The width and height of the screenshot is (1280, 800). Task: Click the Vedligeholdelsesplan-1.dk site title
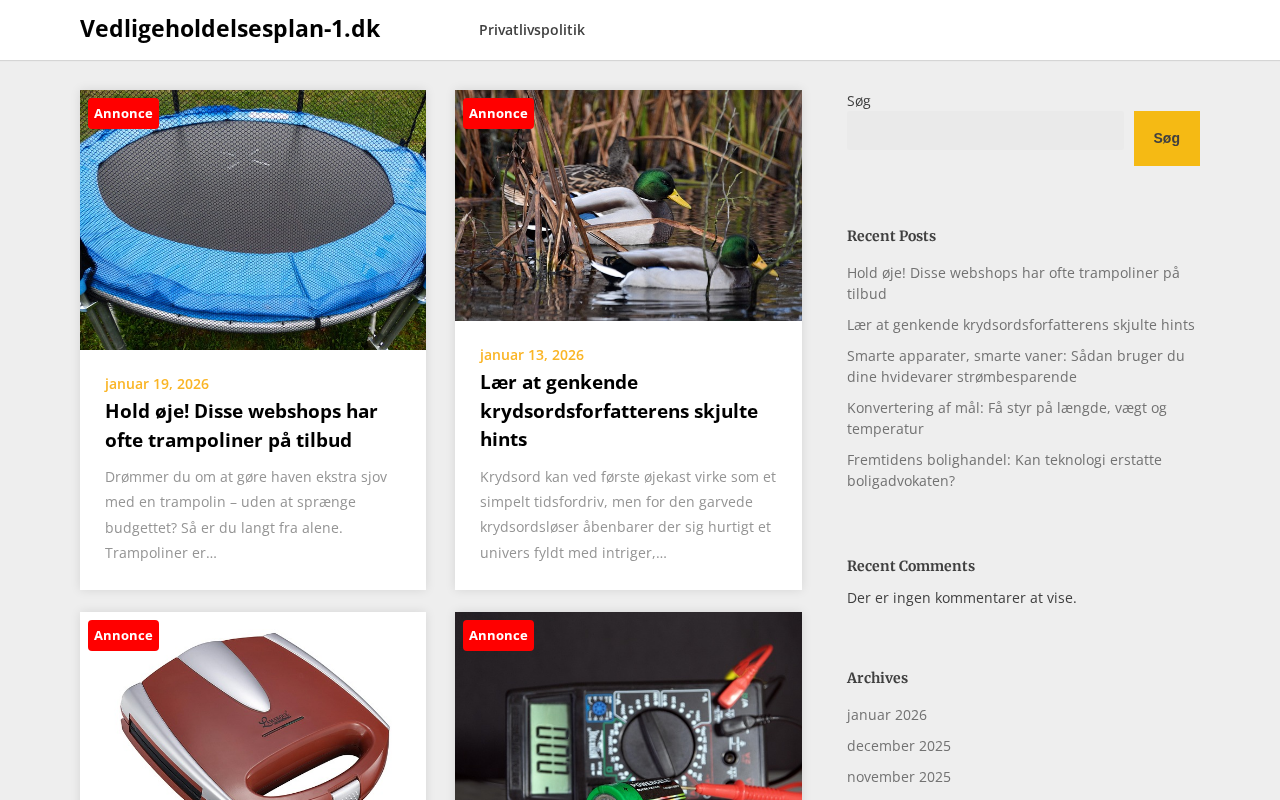point(230,28)
